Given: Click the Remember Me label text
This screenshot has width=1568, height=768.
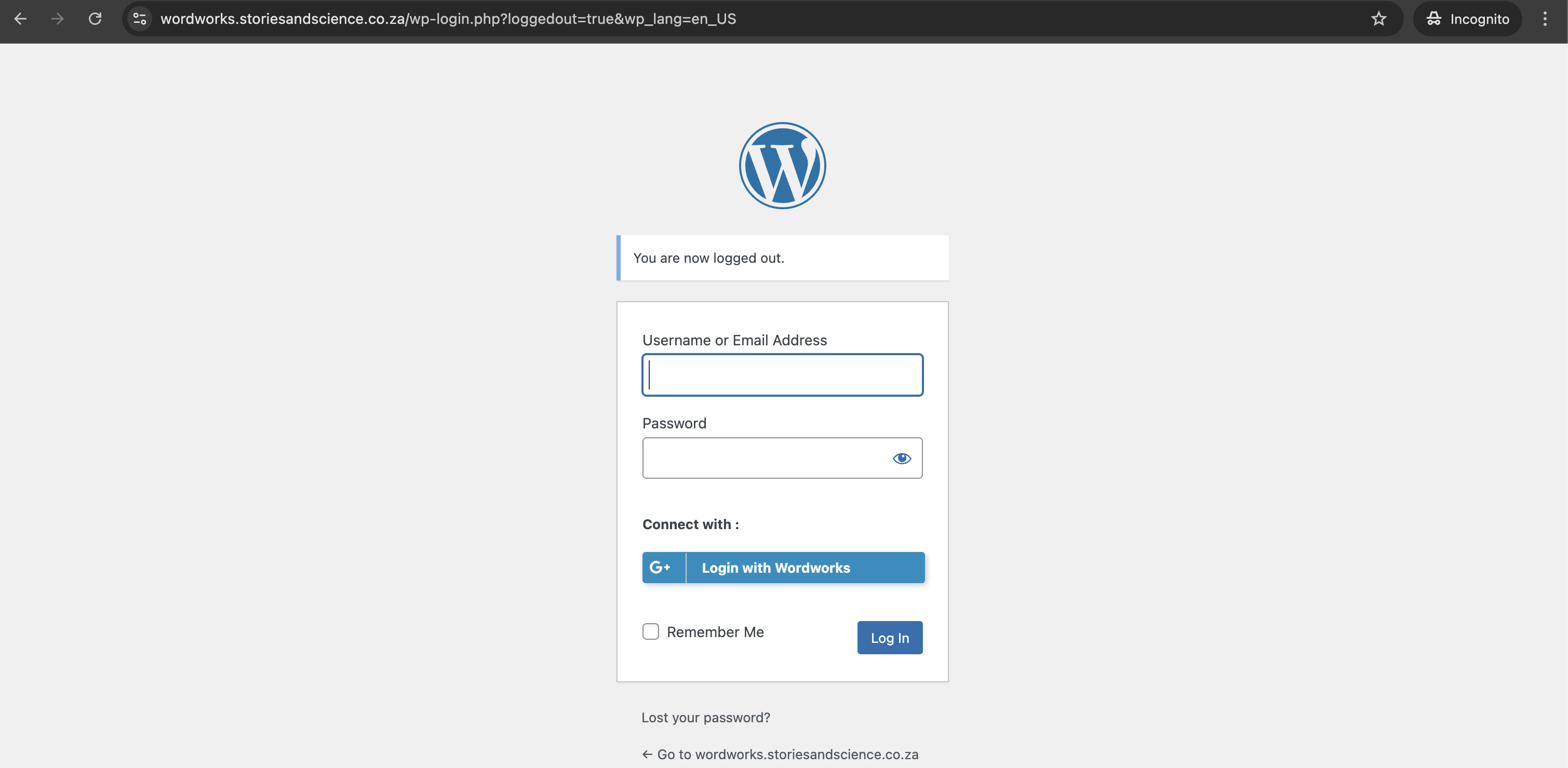Looking at the screenshot, I should coord(715,631).
